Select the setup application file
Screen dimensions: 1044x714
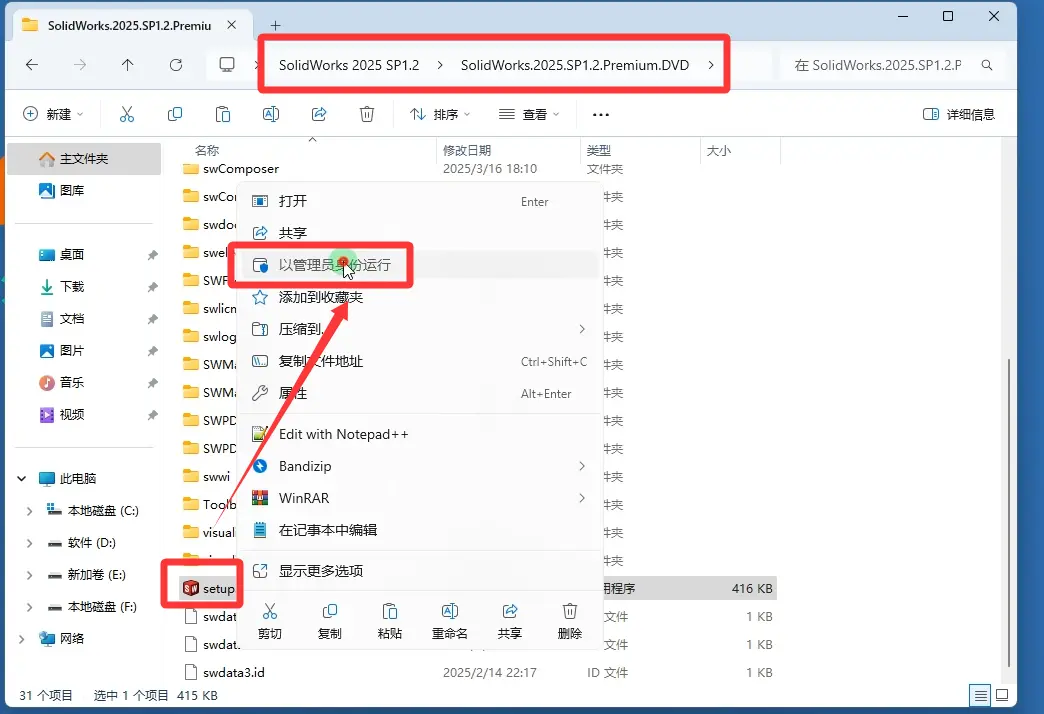point(208,589)
